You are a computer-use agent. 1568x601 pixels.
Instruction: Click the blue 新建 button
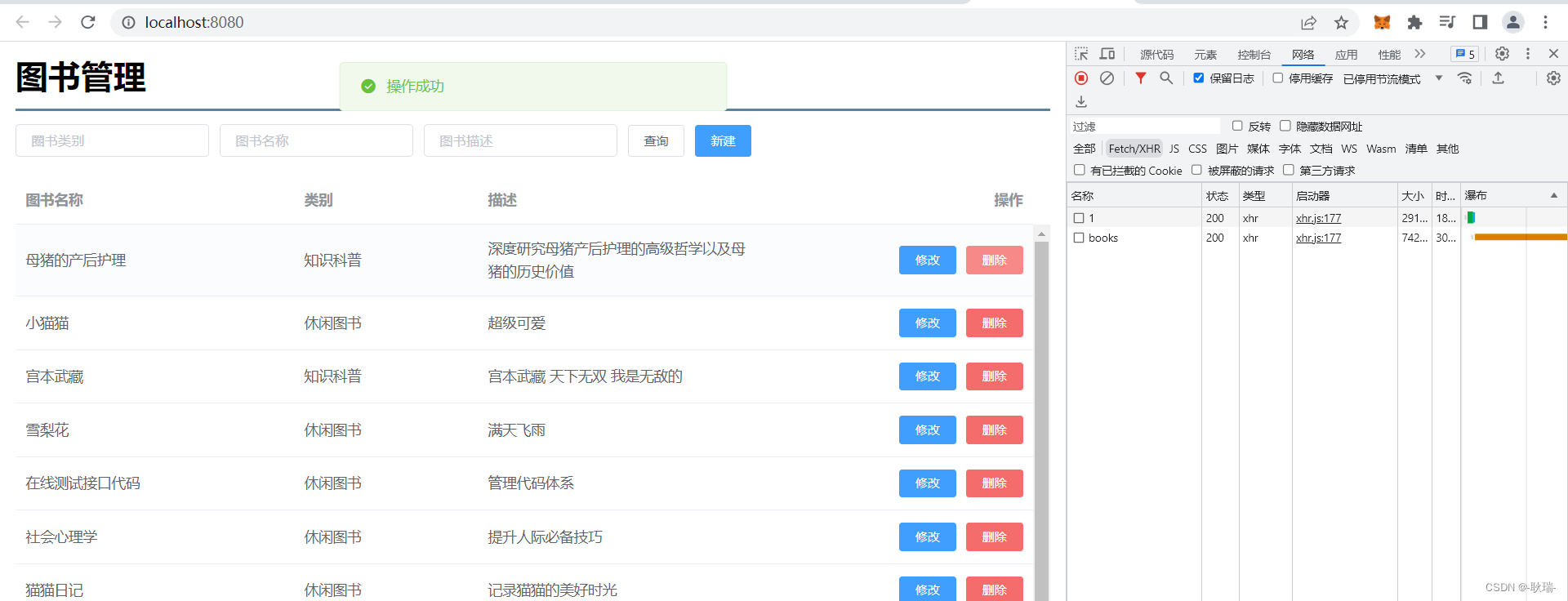click(x=723, y=140)
